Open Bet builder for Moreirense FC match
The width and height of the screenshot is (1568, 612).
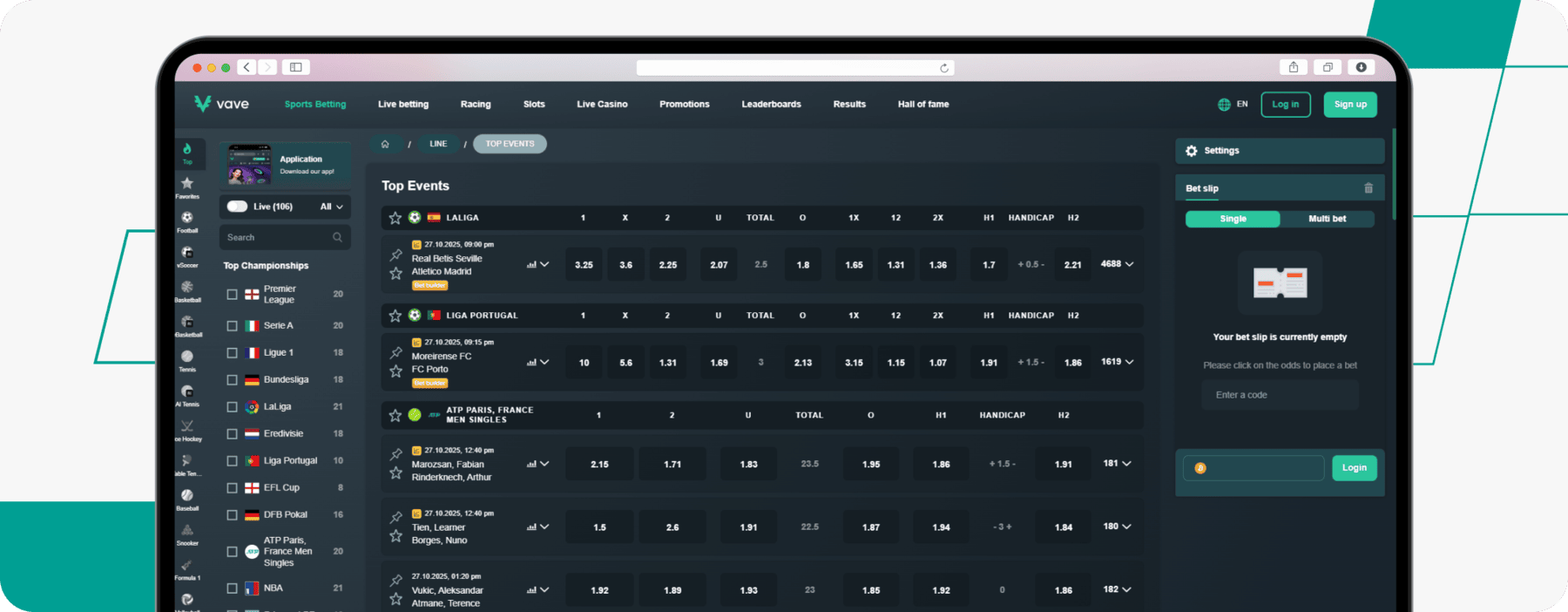coord(429,383)
